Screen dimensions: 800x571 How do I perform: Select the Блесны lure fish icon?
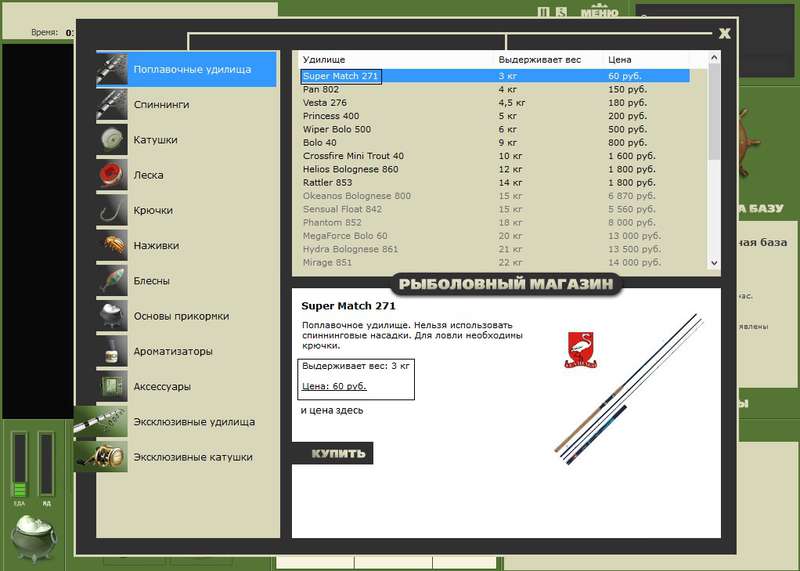click(x=112, y=281)
